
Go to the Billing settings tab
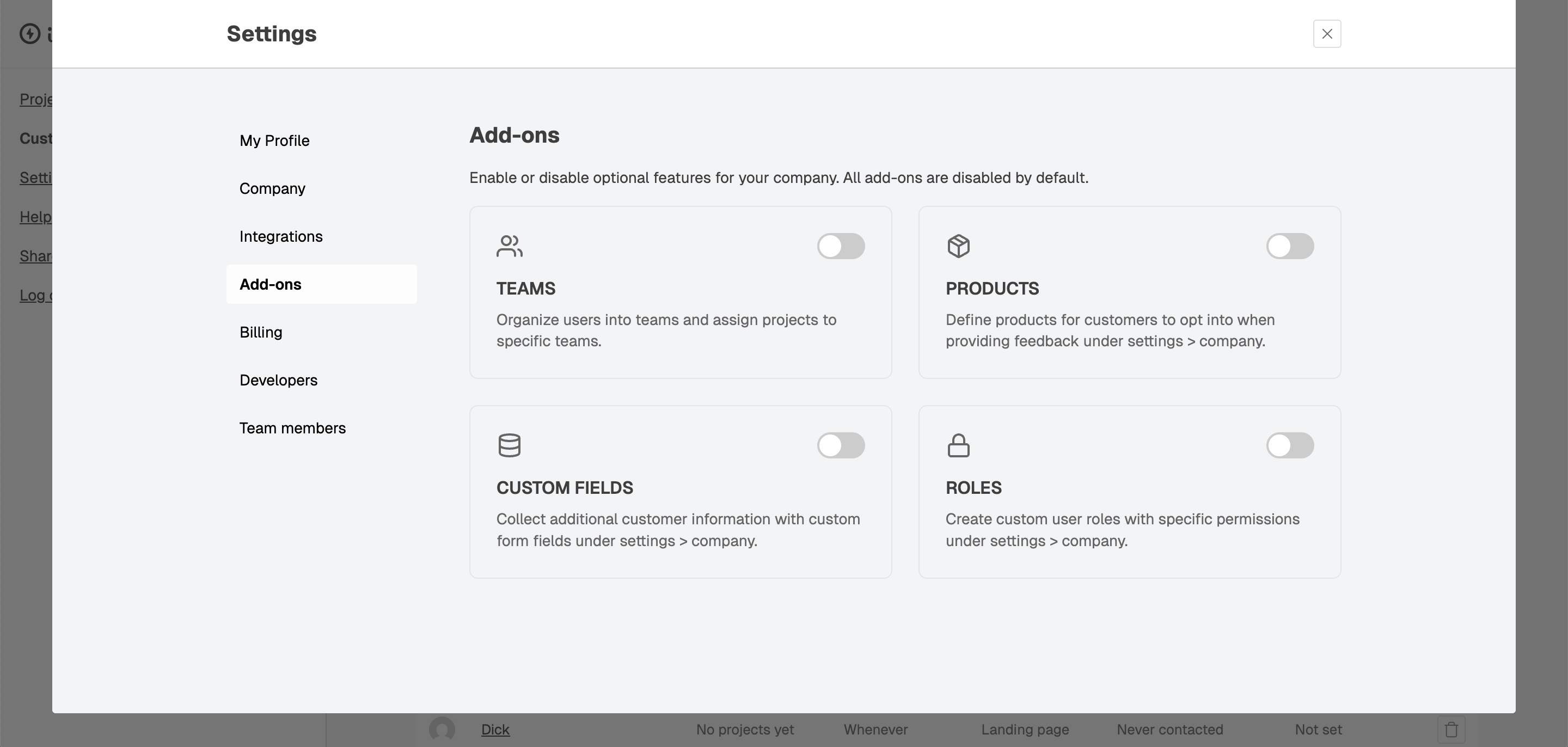pos(261,333)
